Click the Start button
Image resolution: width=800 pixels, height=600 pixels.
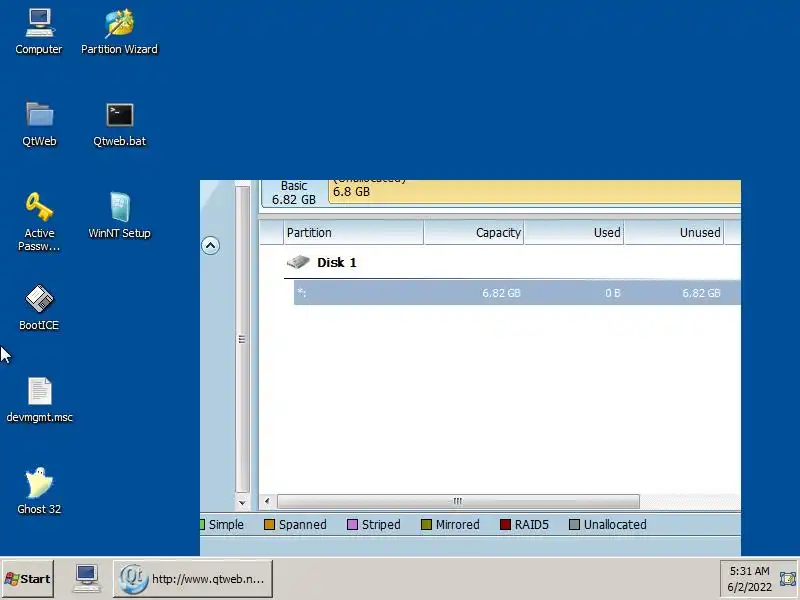(28, 579)
